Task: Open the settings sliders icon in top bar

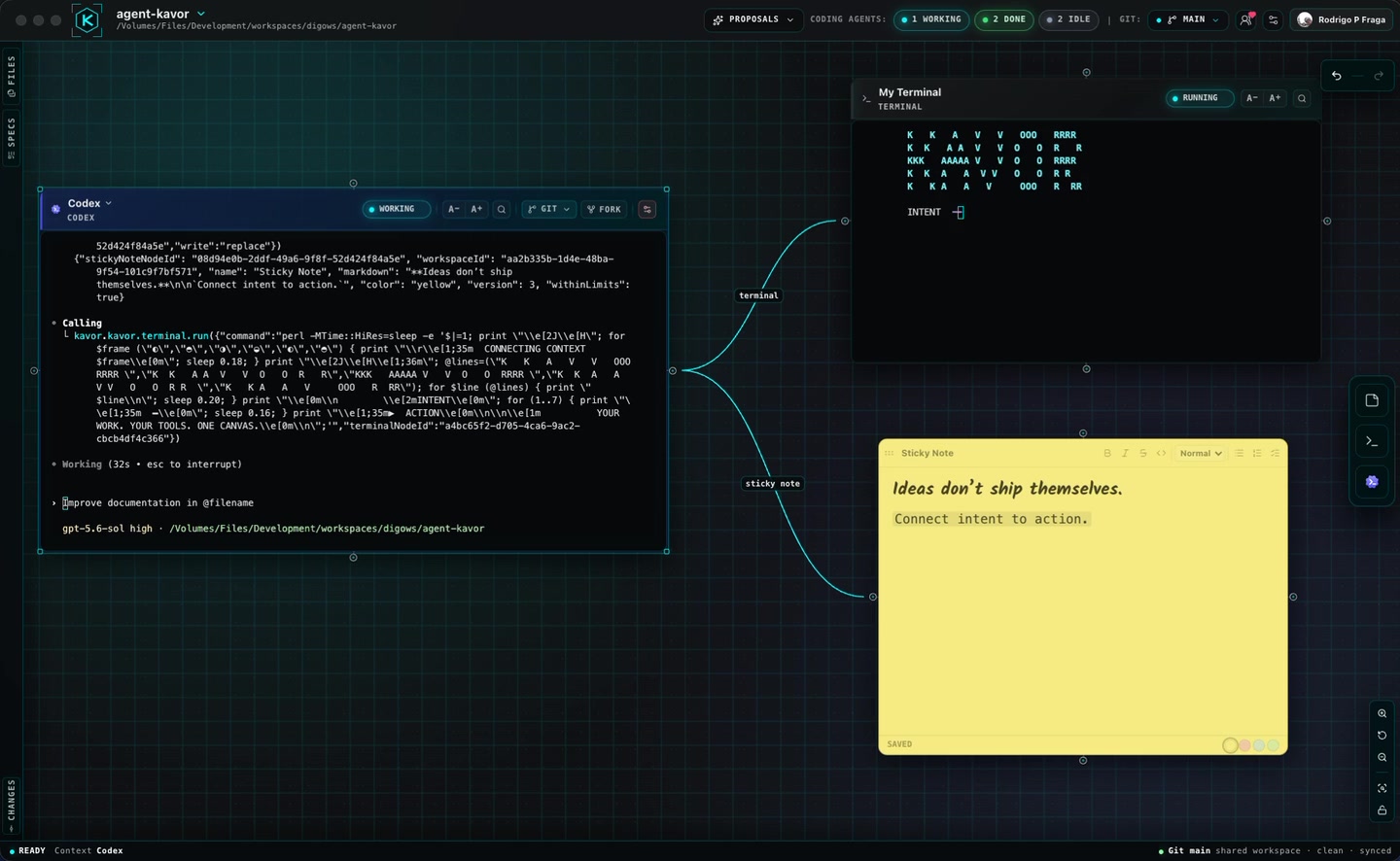Action: (1274, 19)
